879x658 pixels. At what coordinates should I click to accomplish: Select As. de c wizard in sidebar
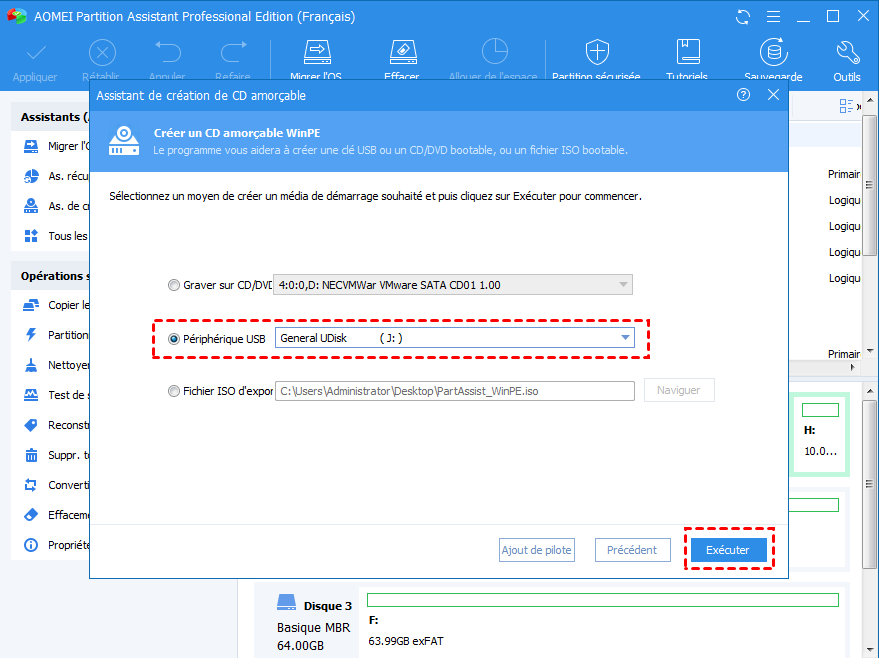pos(56,206)
